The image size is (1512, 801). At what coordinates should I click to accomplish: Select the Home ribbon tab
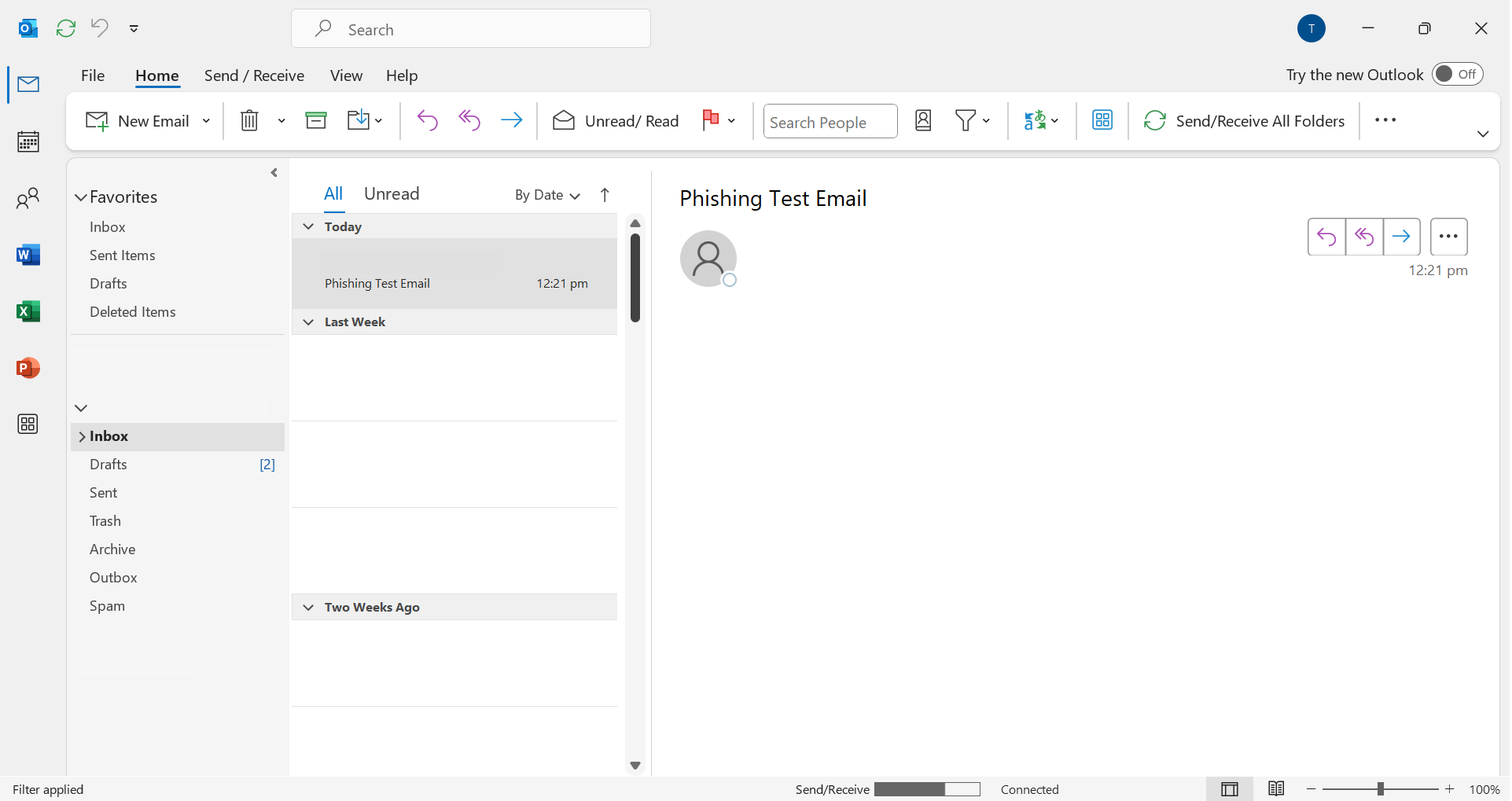point(157,75)
